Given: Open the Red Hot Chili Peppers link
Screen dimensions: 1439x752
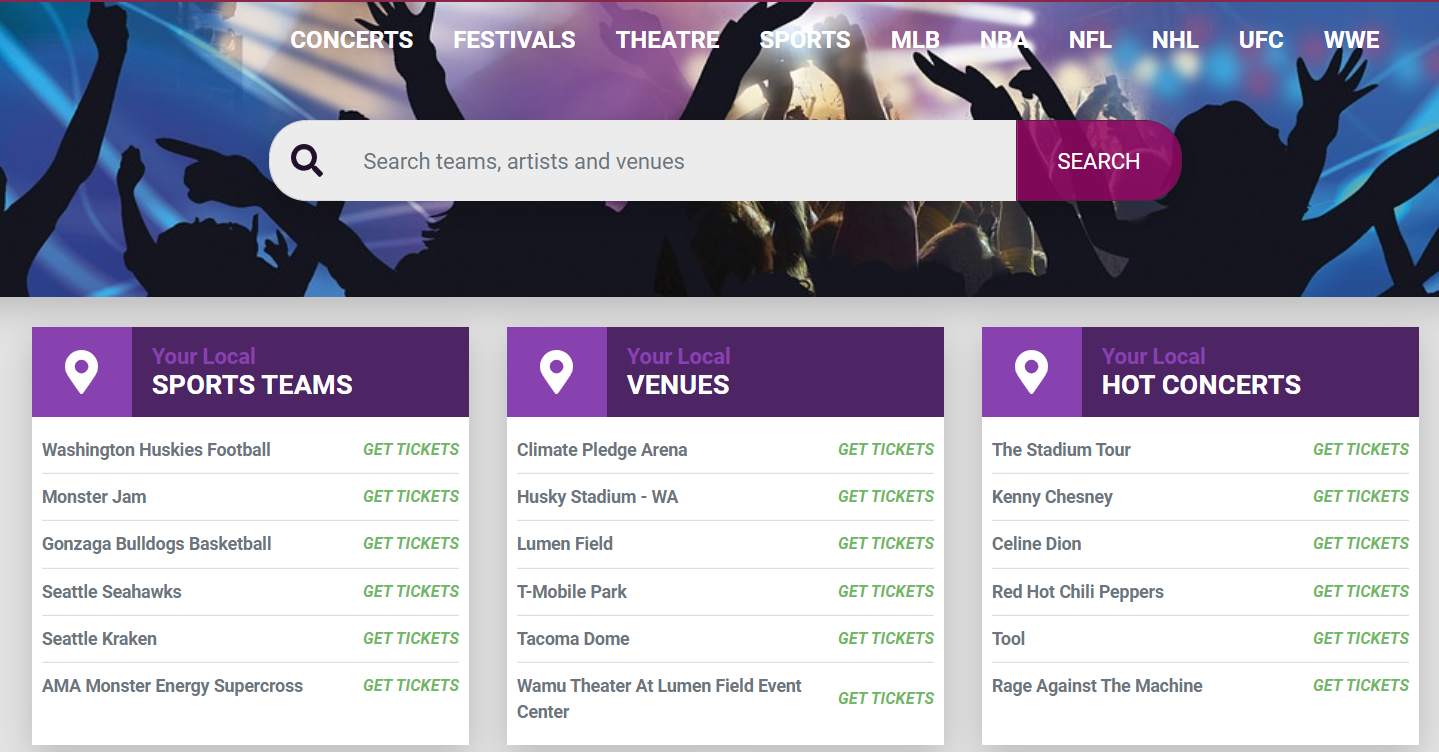Looking at the screenshot, I should coord(1078,592).
